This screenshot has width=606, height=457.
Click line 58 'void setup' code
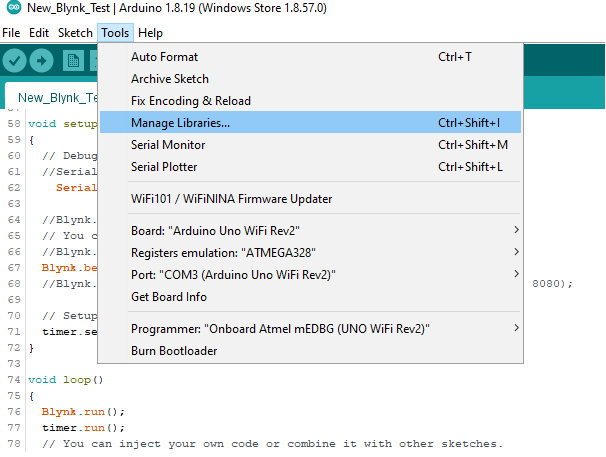63,124
